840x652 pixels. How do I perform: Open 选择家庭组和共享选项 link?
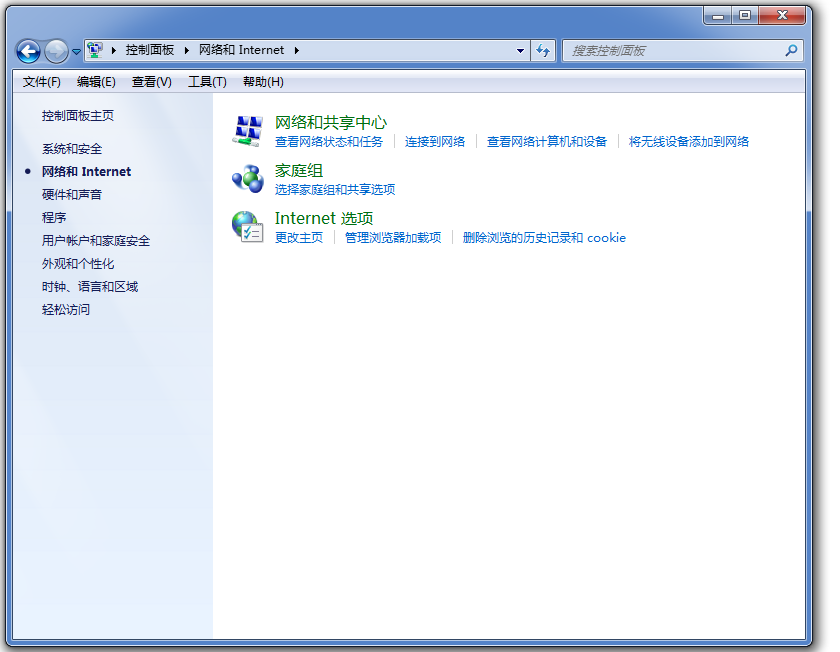(x=335, y=190)
